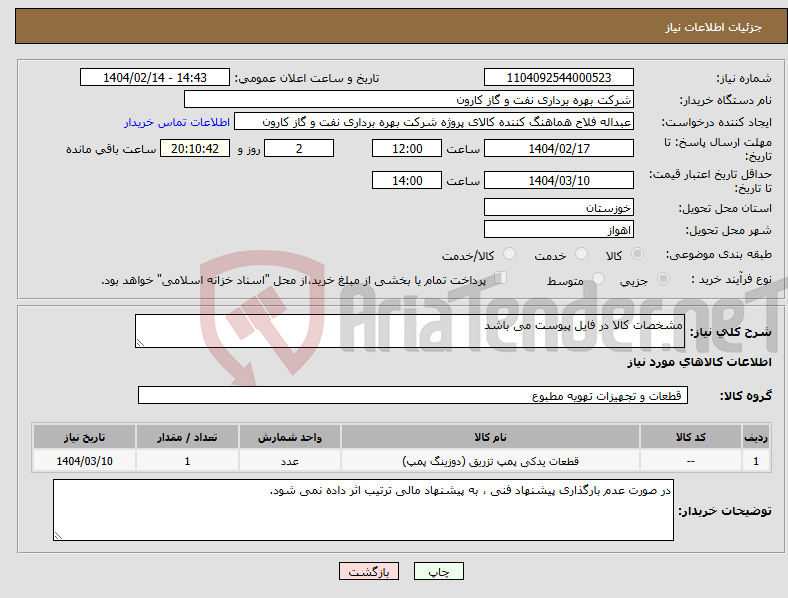
Task: Click the چاپ (print) button
Action: point(438,571)
